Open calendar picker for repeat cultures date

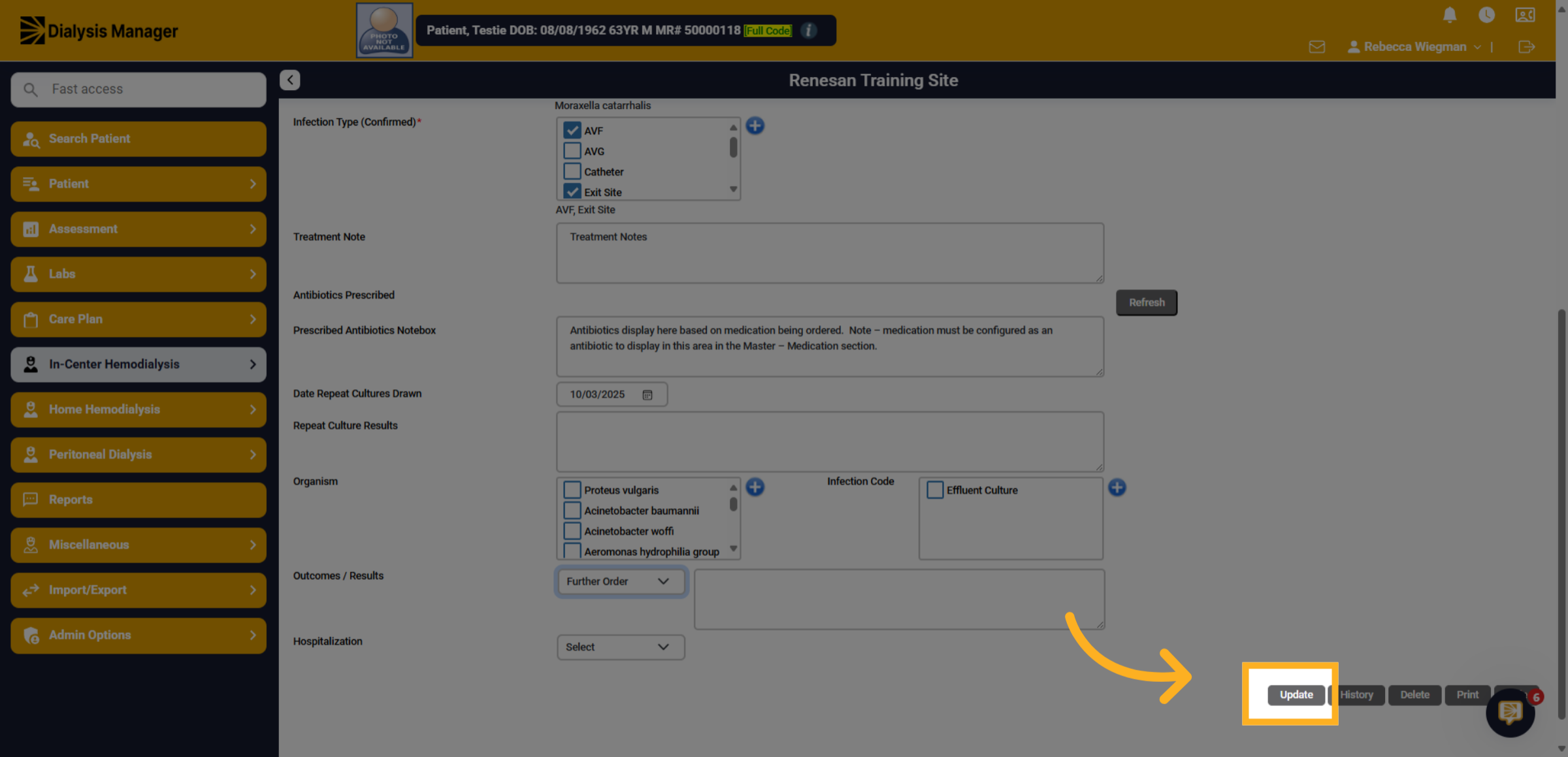[x=647, y=395]
